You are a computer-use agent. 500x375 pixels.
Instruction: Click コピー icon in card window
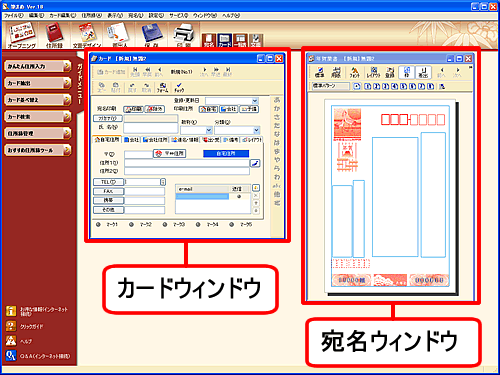(x=101, y=88)
